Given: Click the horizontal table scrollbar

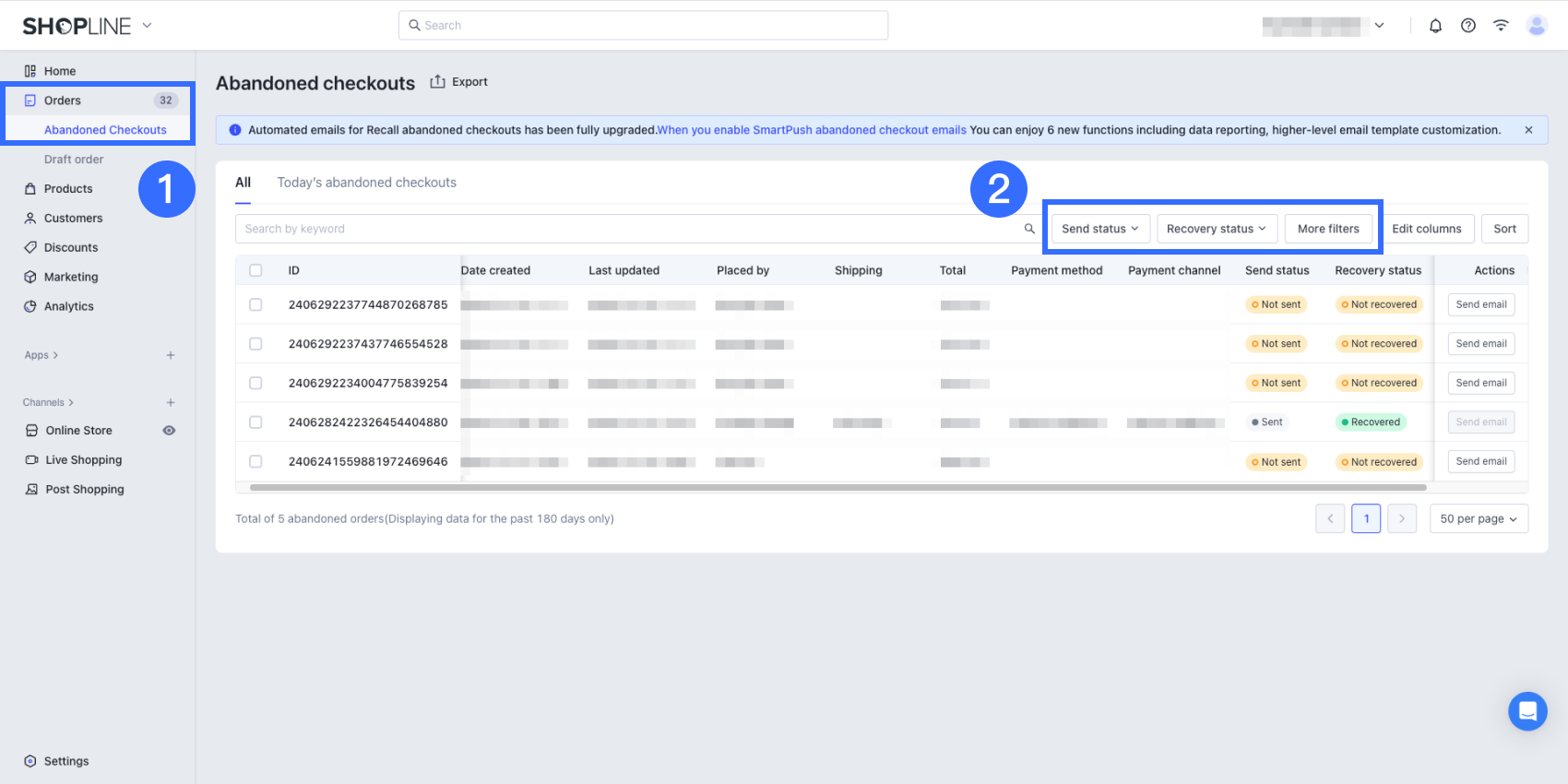Looking at the screenshot, I should point(837,487).
